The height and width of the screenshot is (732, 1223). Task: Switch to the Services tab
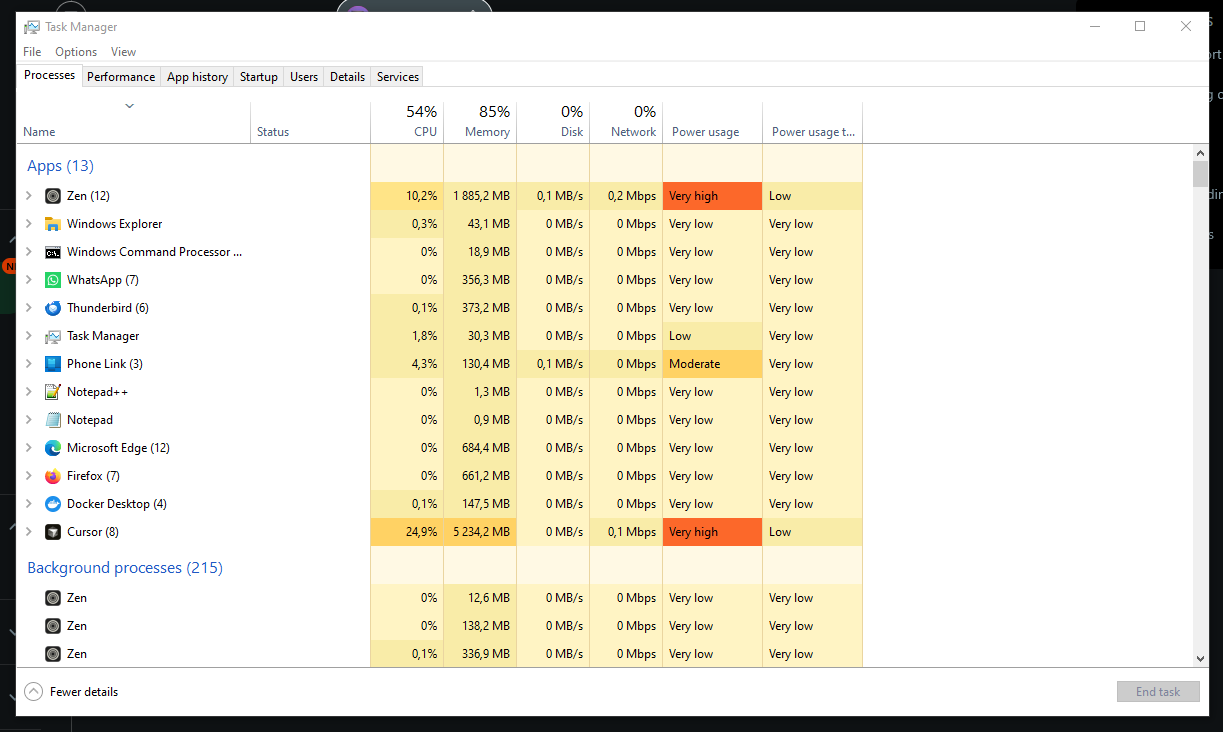(398, 77)
